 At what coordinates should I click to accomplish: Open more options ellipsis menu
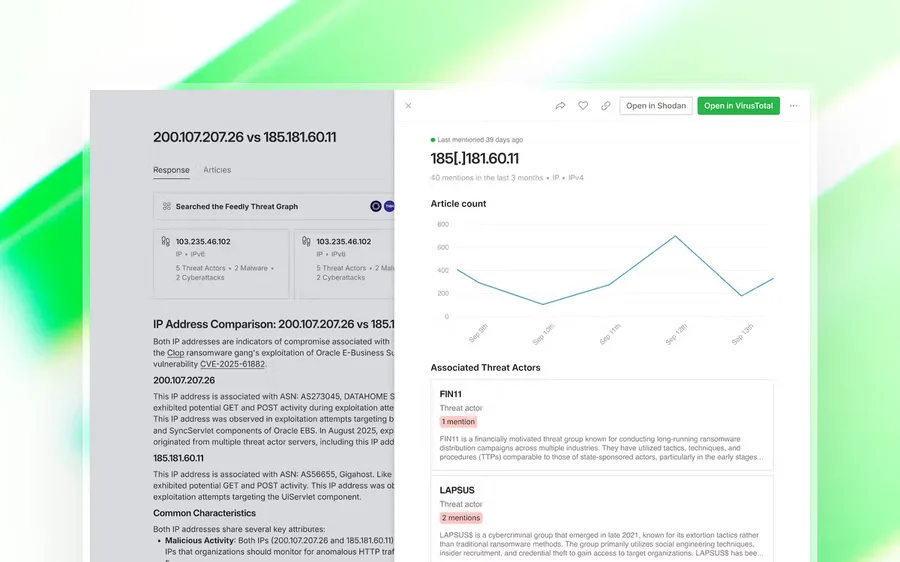tap(794, 106)
